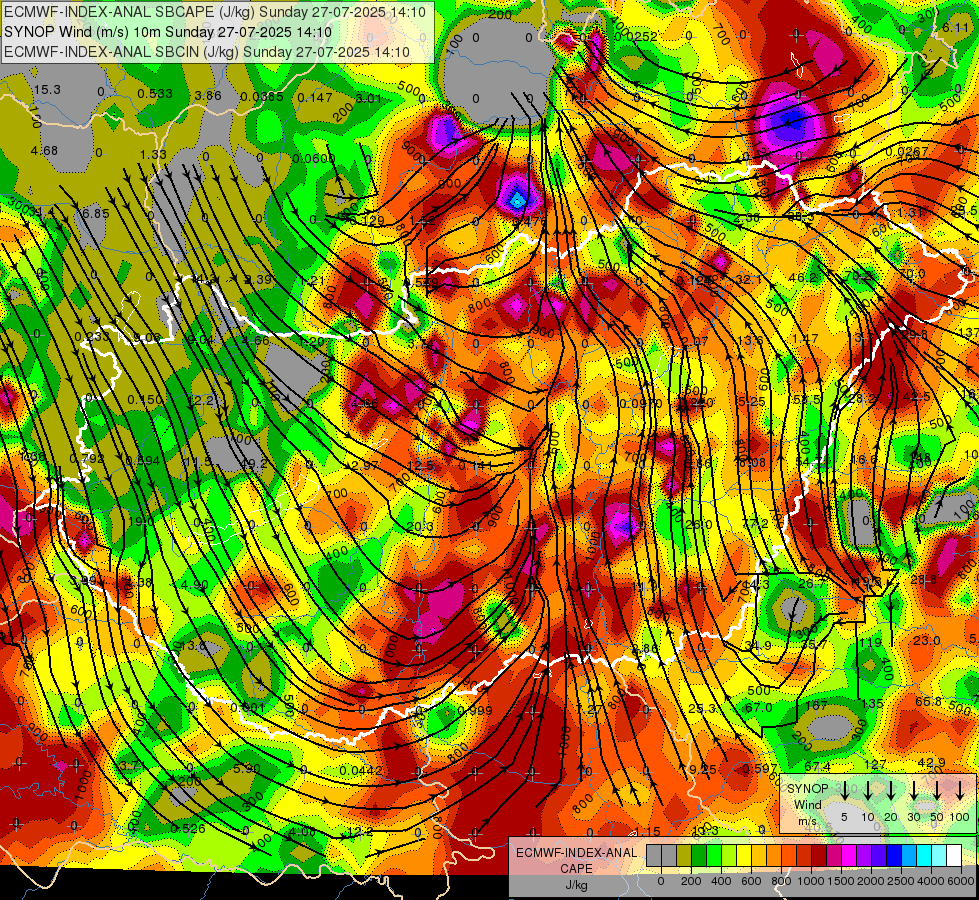Click the 34.9 value on the map

[x=759, y=646]
